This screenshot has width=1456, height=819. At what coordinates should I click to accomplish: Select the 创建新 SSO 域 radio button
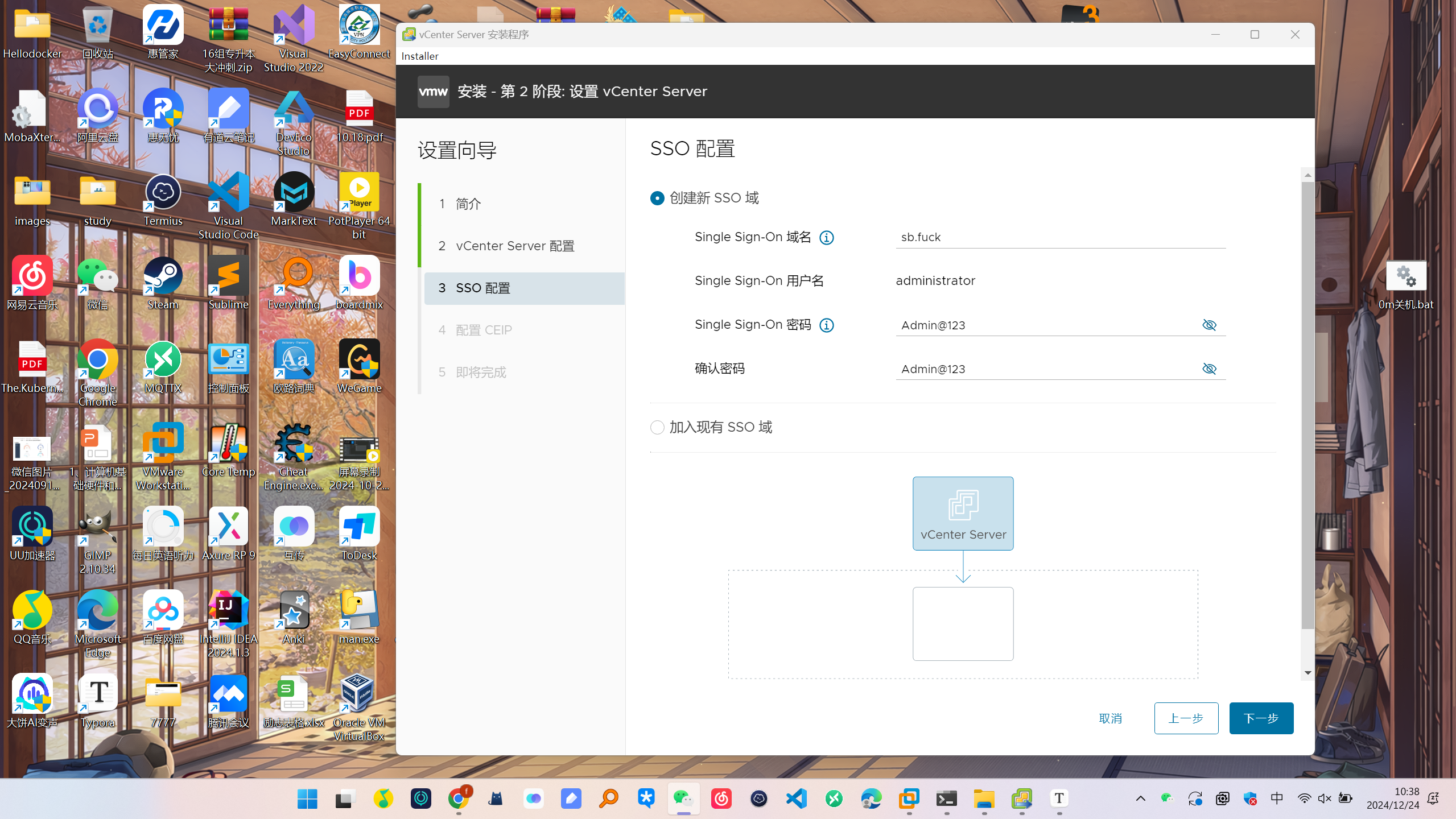(657, 198)
